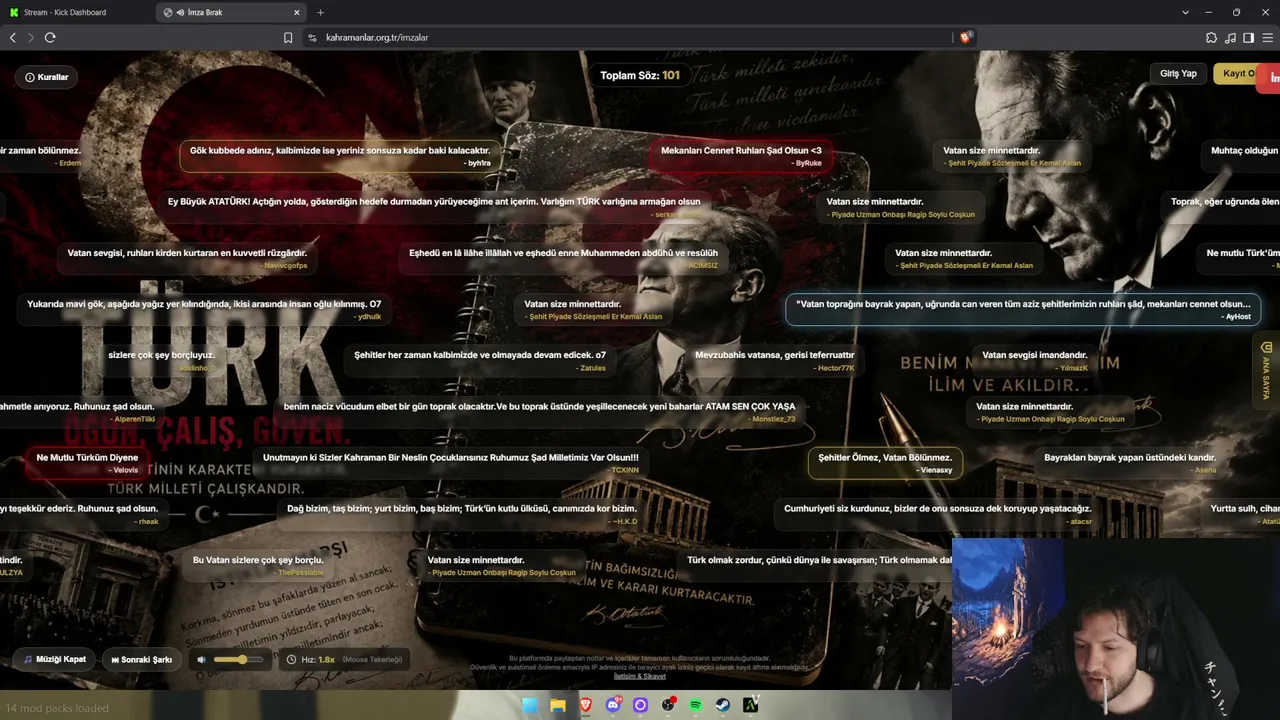Screen dimensions: 1280x720
Task: Open the browser hamburger menu
Action: pyautogui.click(x=1267, y=37)
